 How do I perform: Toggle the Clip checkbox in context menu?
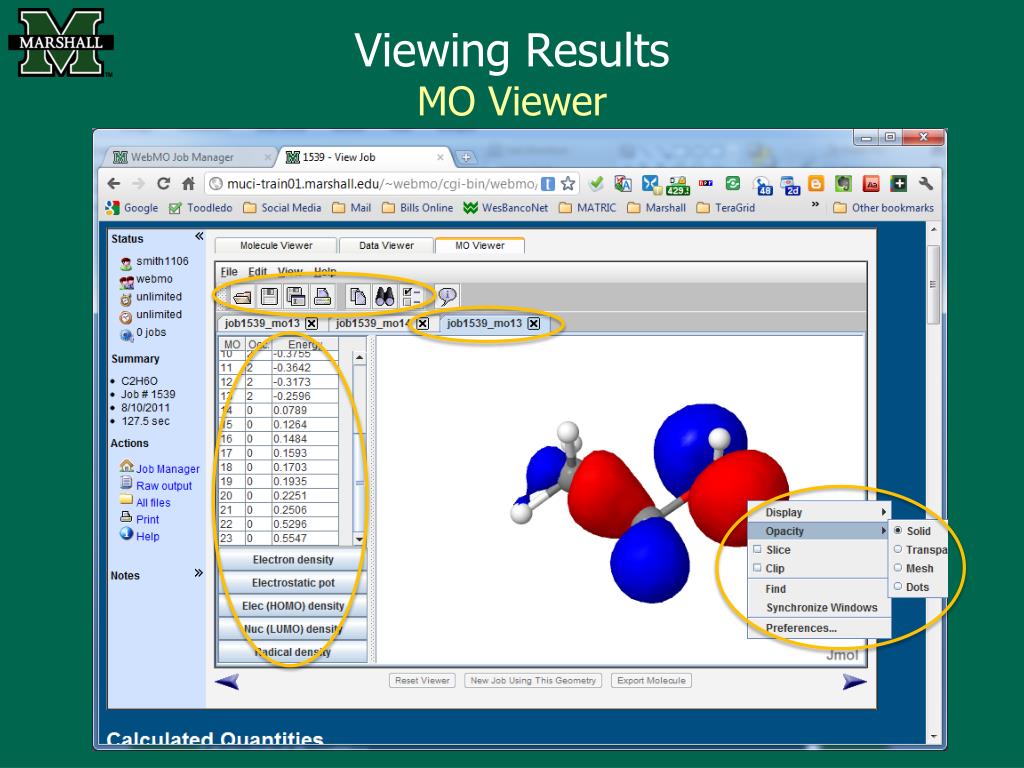(x=758, y=568)
